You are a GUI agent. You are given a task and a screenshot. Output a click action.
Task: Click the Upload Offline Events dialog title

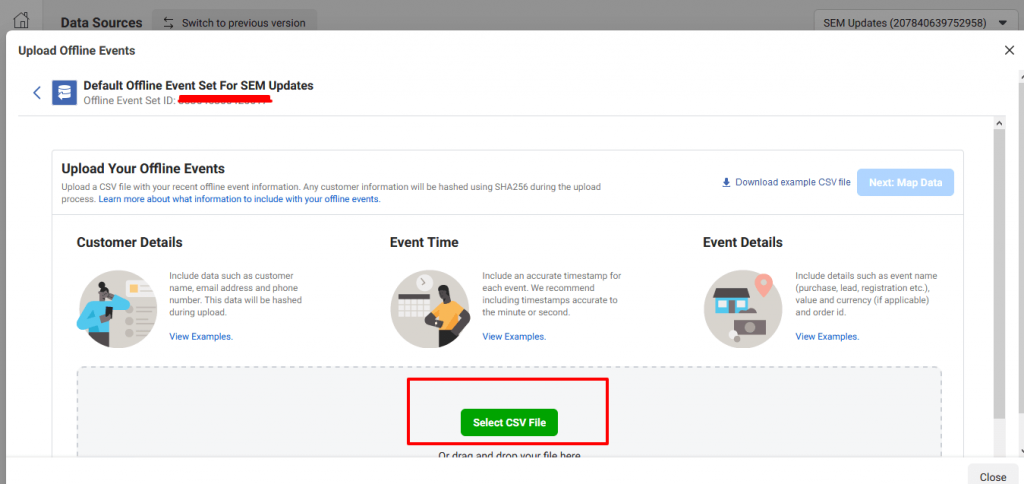[77, 50]
